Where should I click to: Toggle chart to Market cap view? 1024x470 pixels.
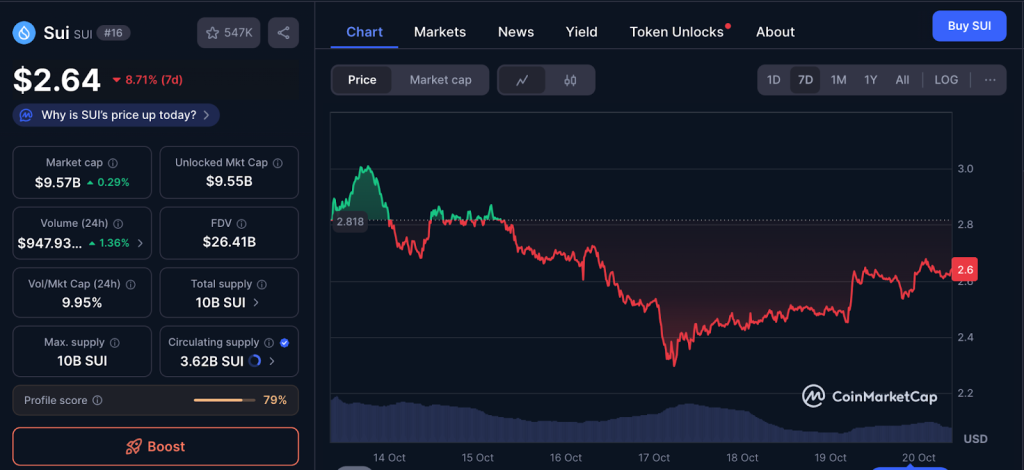click(440, 80)
